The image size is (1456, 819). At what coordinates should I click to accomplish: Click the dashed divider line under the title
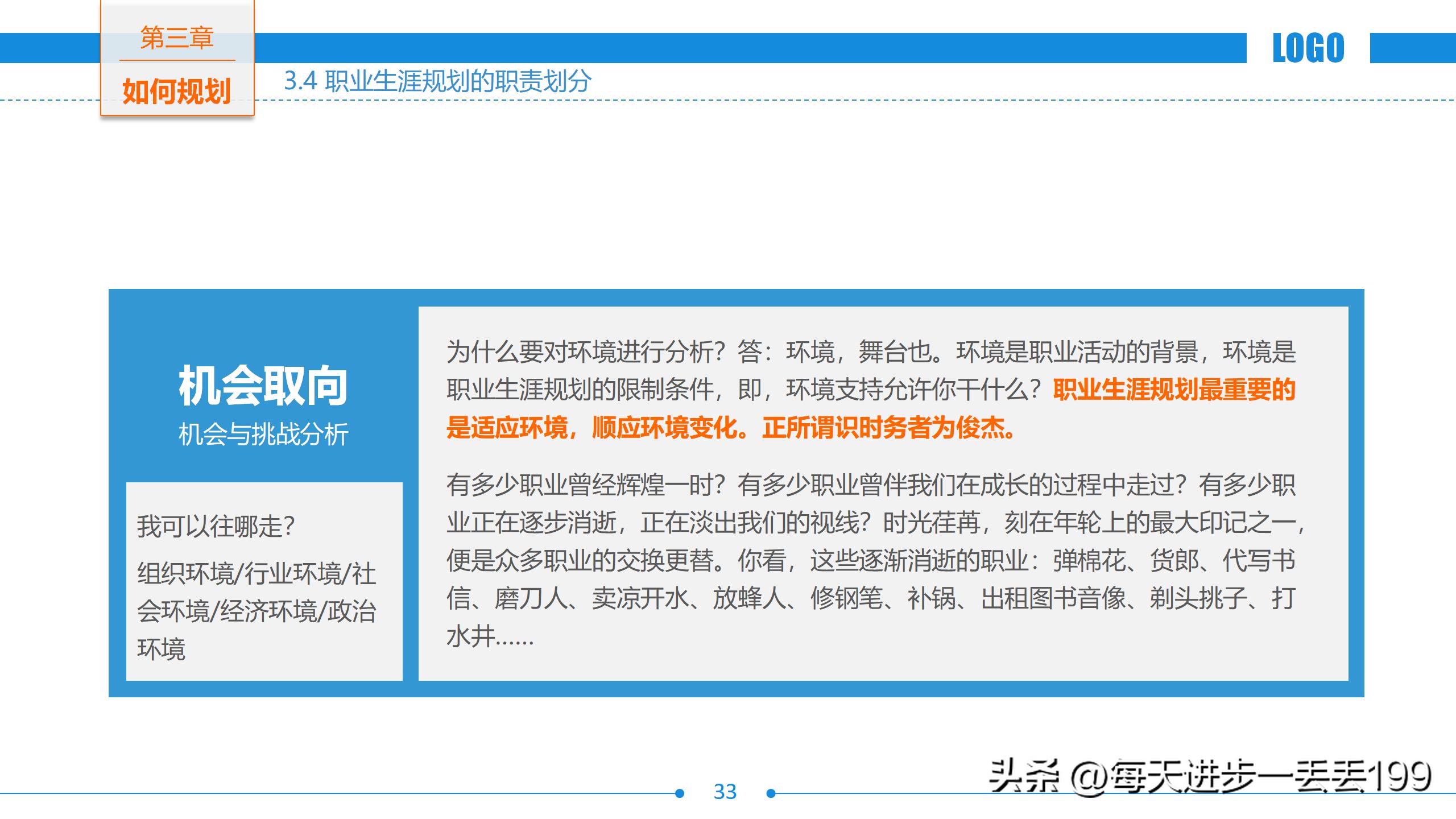pos(853,100)
